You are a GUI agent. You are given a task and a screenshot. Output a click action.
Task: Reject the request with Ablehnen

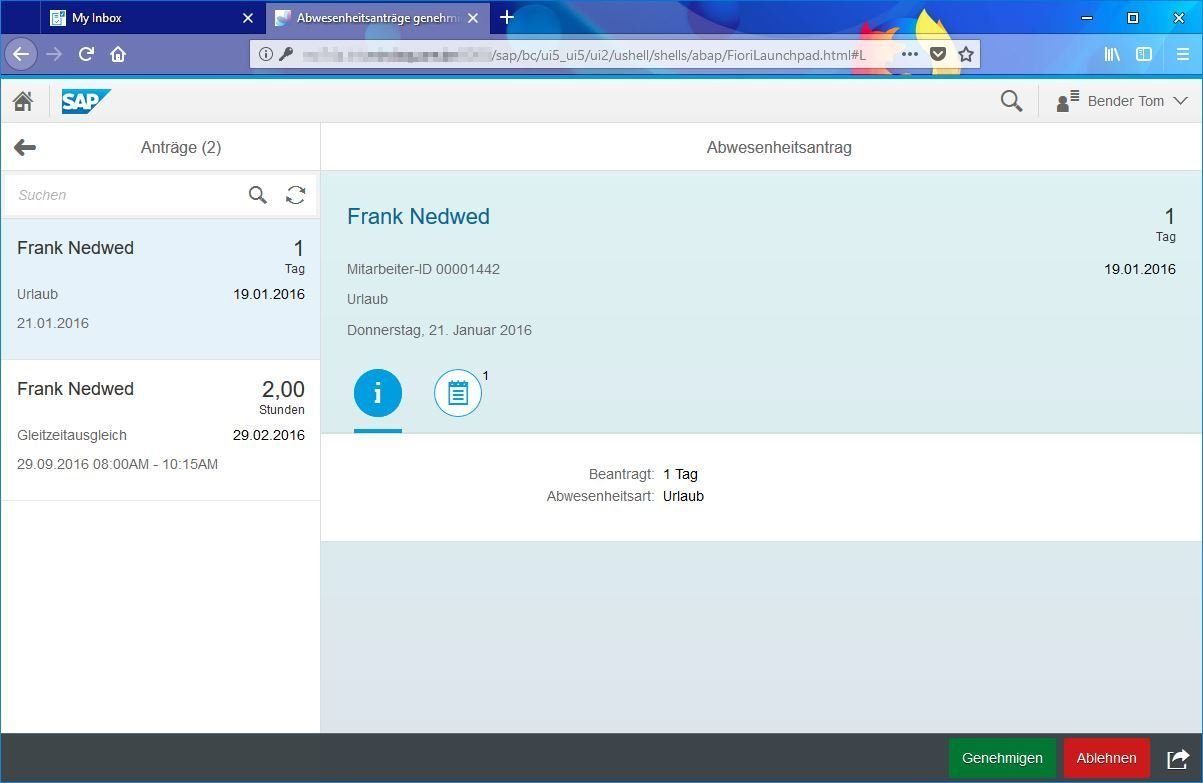tap(1106, 758)
